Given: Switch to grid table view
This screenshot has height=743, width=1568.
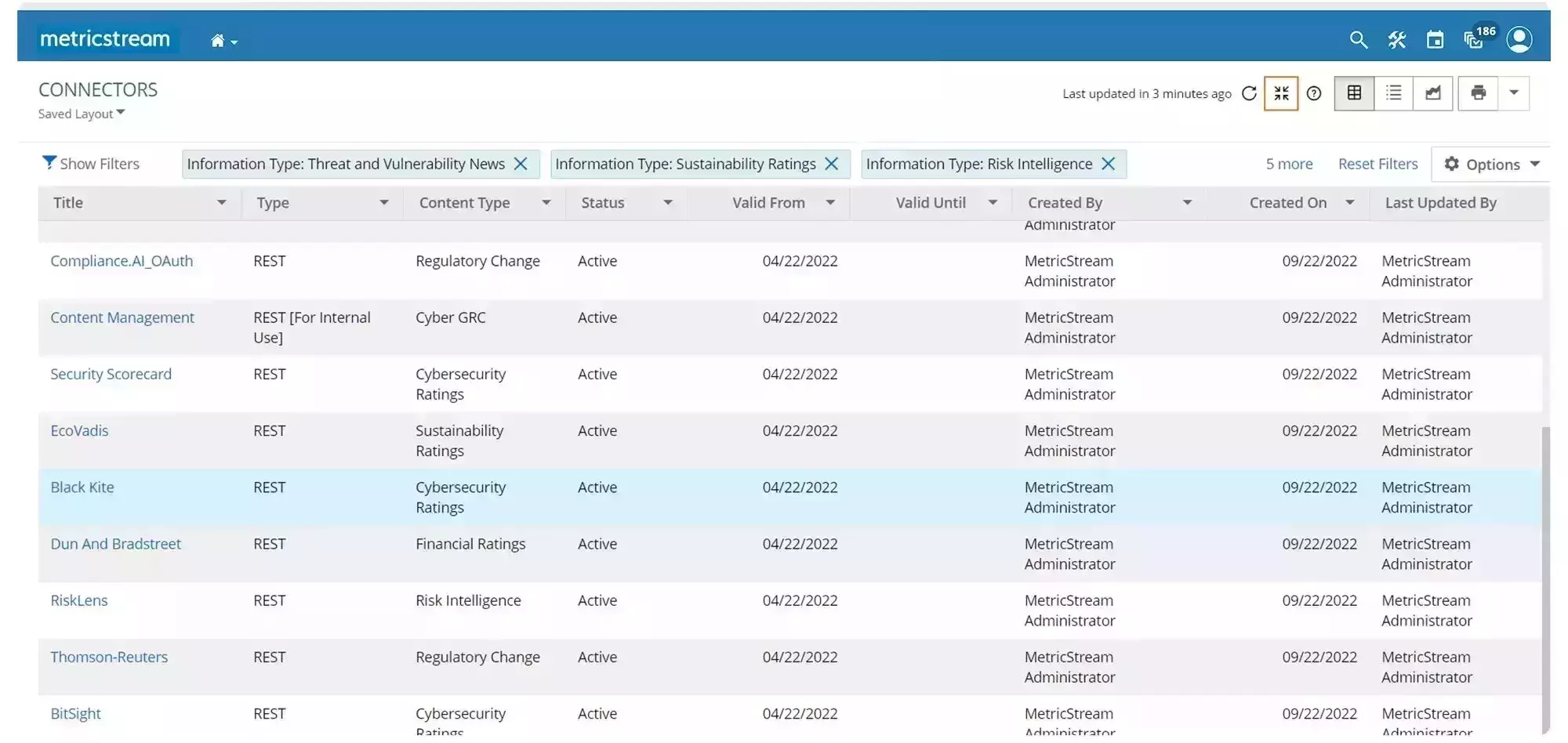Looking at the screenshot, I should (x=1354, y=93).
